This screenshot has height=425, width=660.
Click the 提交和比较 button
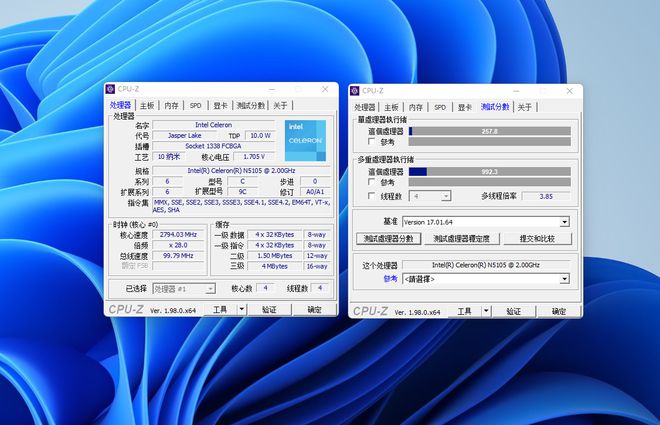pyautogui.click(x=537, y=239)
